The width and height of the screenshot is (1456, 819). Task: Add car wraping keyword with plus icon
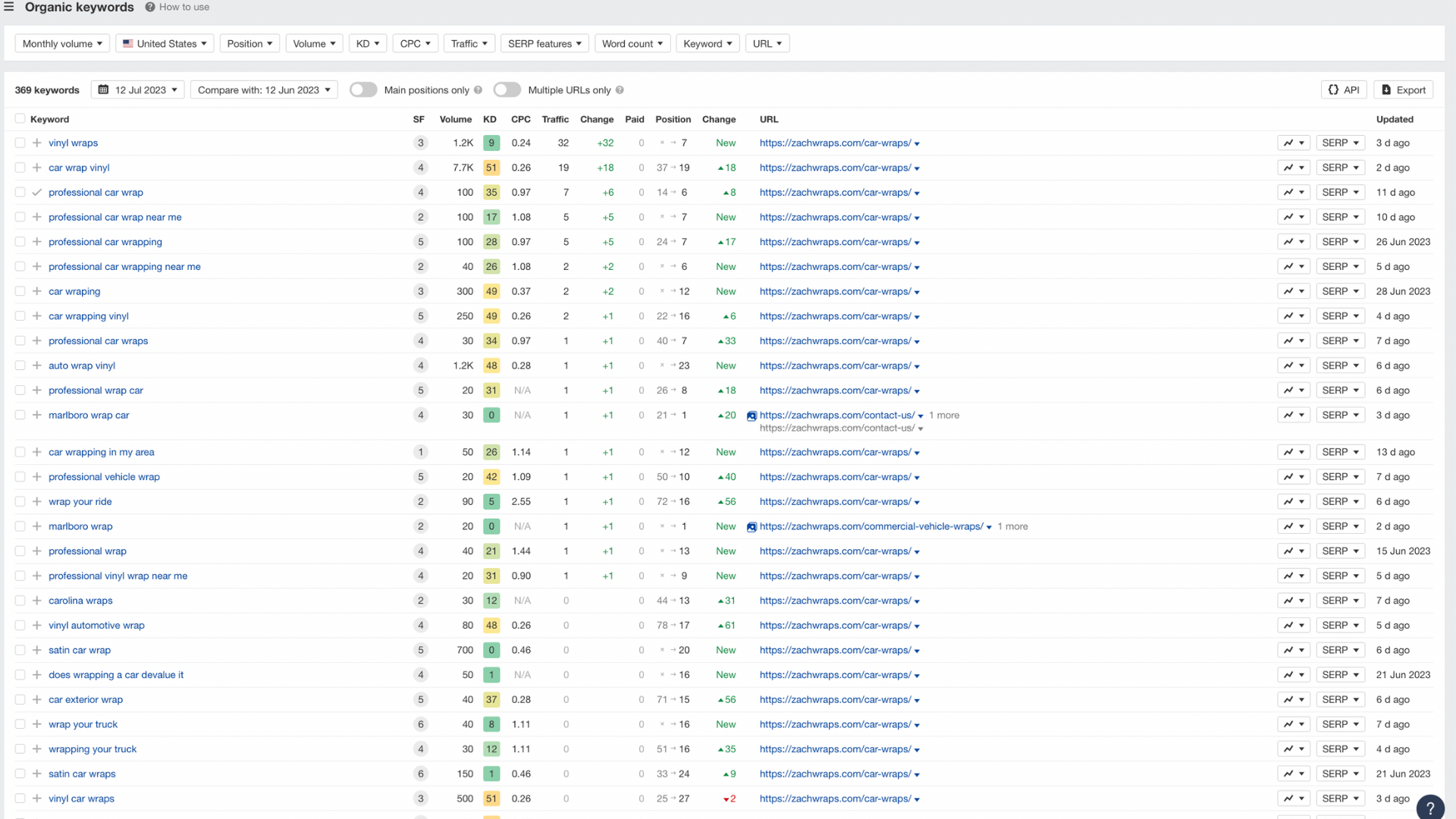tap(36, 291)
